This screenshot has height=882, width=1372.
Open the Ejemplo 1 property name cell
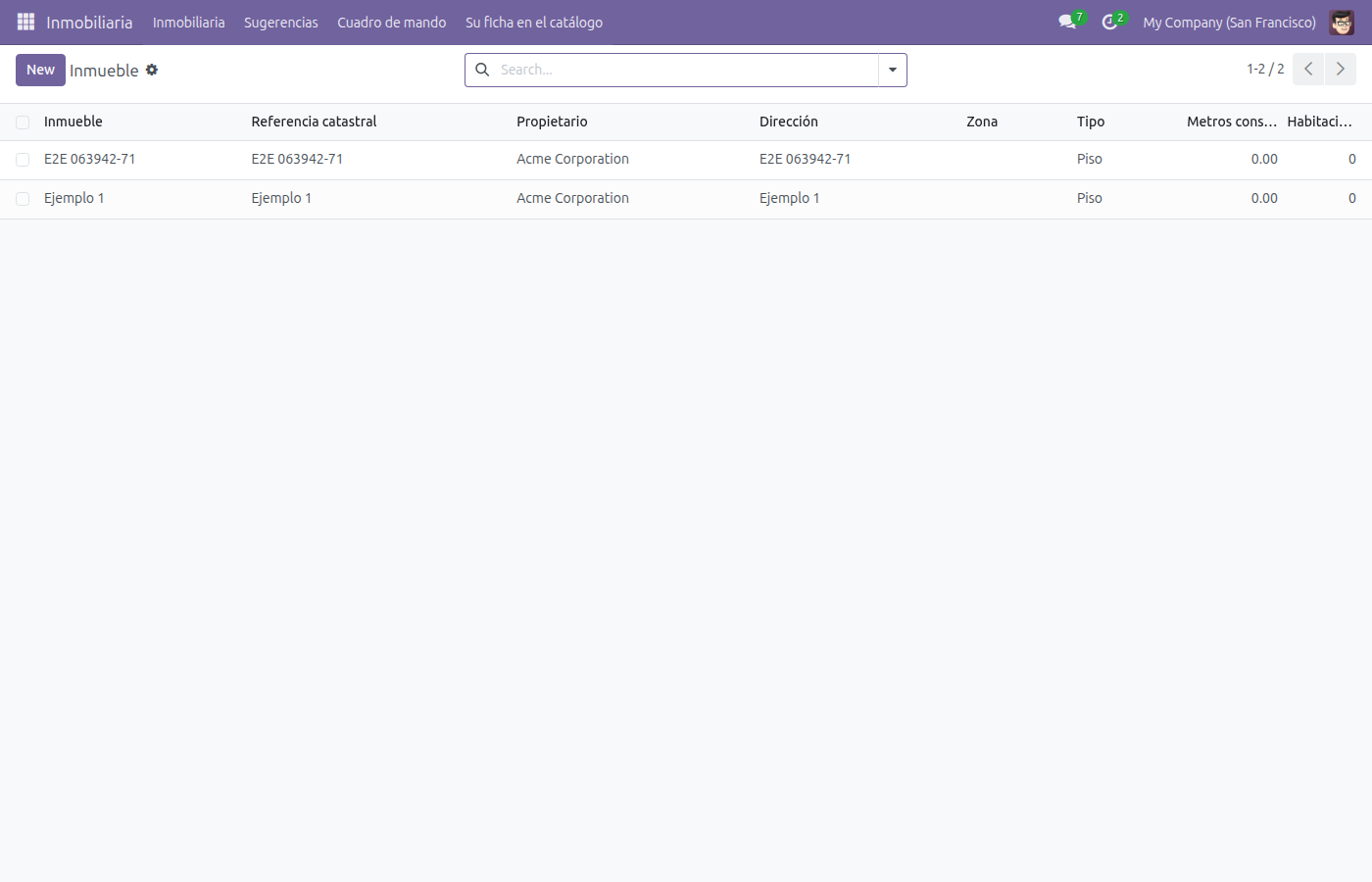74,198
